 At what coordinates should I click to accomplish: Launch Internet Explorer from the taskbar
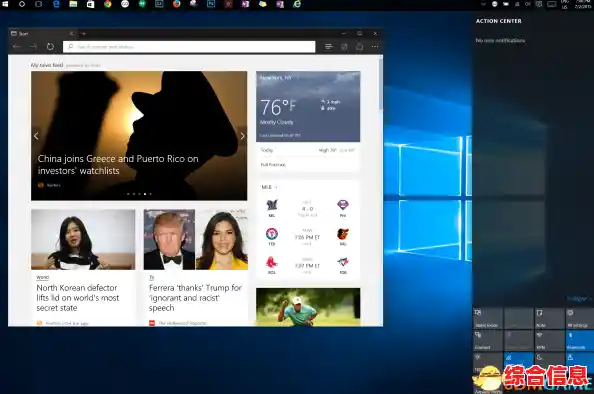click(x=297, y=4)
